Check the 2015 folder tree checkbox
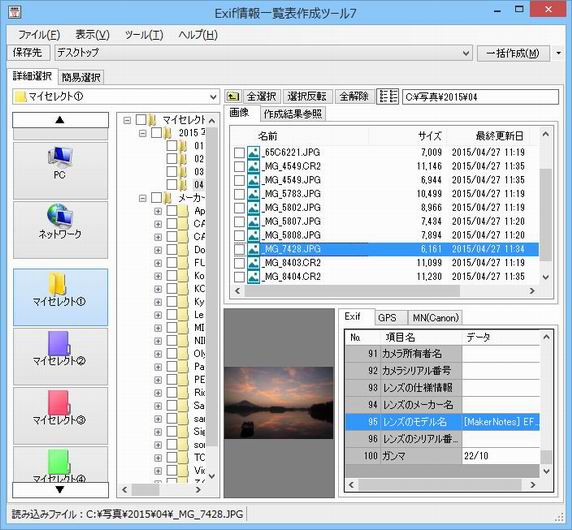The height and width of the screenshot is (530, 572). [x=156, y=133]
